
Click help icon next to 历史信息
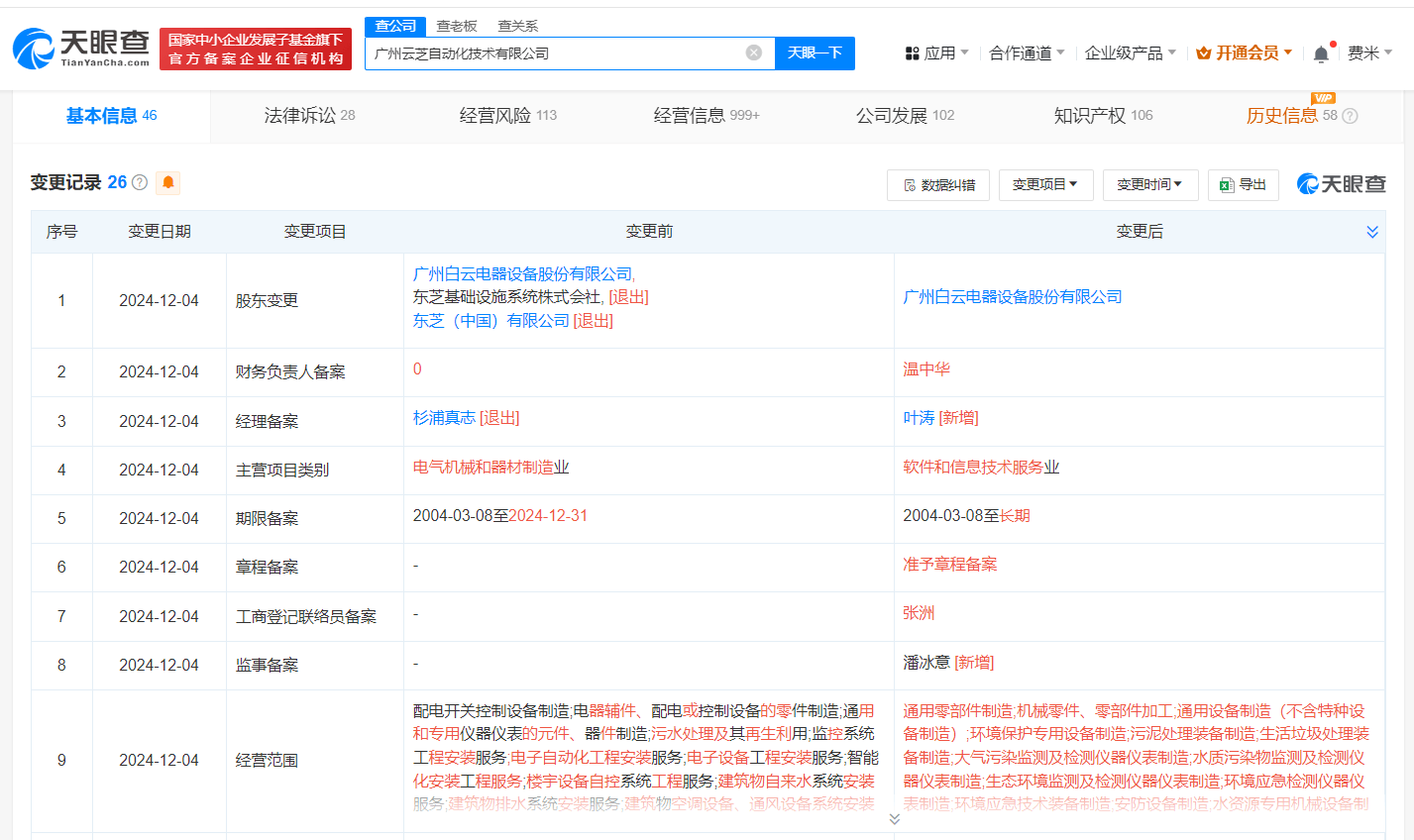tap(1350, 116)
